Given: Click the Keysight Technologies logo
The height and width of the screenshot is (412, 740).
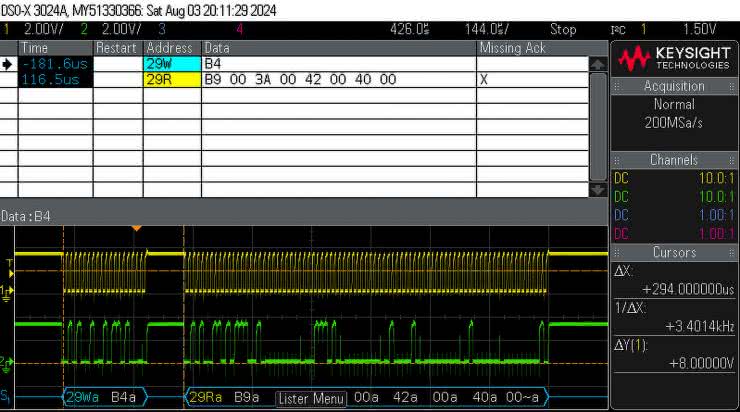Looking at the screenshot, I should click(675, 58).
